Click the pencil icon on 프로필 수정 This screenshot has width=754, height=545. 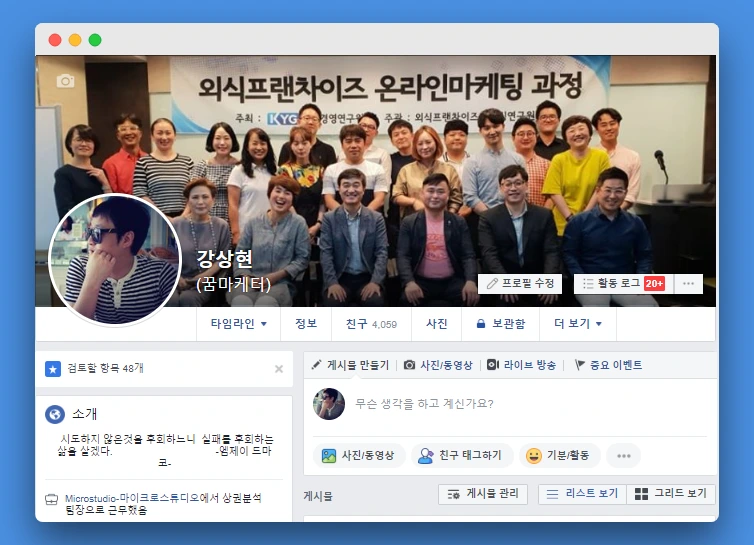pos(492,283)
